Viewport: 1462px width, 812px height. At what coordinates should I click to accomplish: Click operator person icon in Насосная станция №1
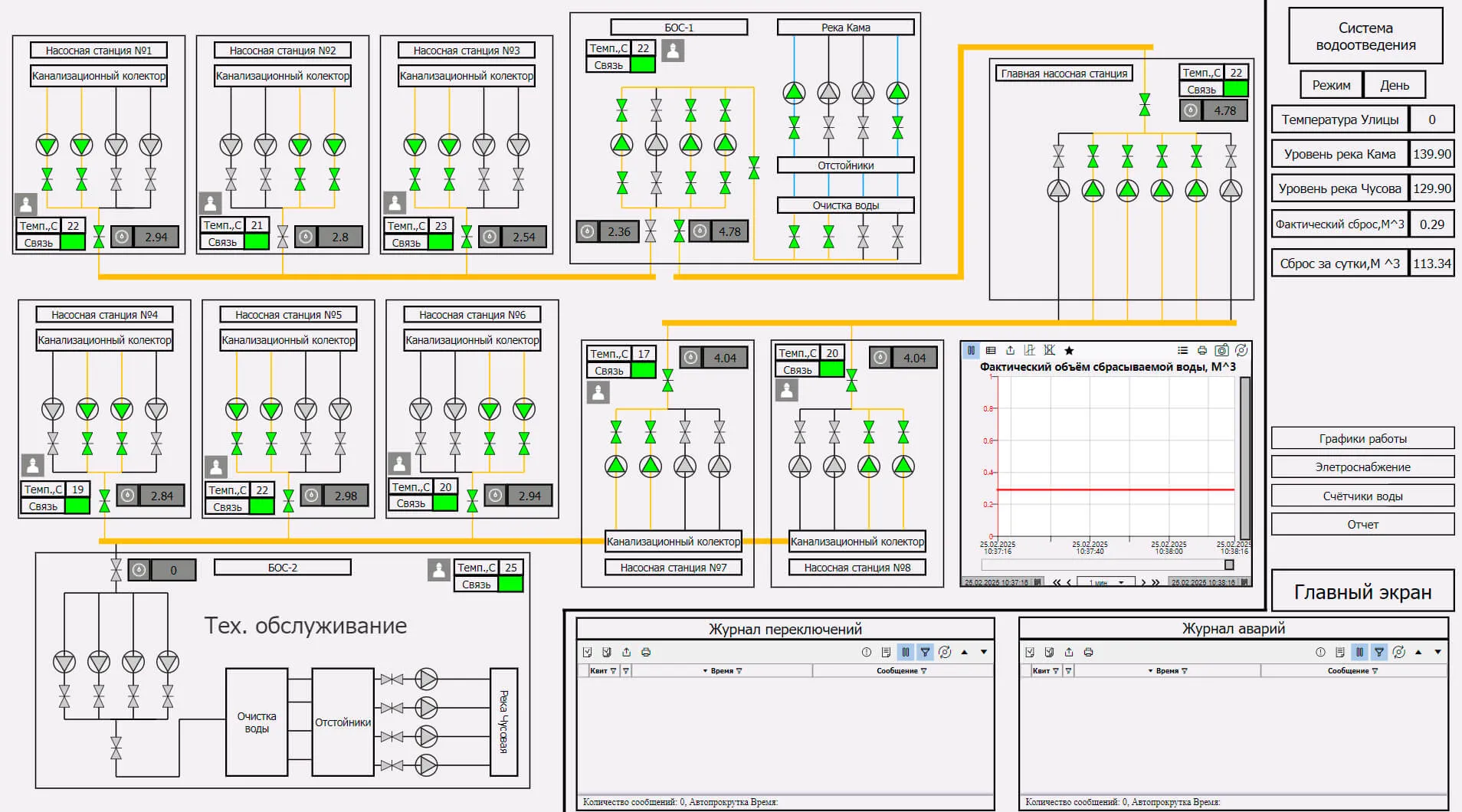pos(26,205)
